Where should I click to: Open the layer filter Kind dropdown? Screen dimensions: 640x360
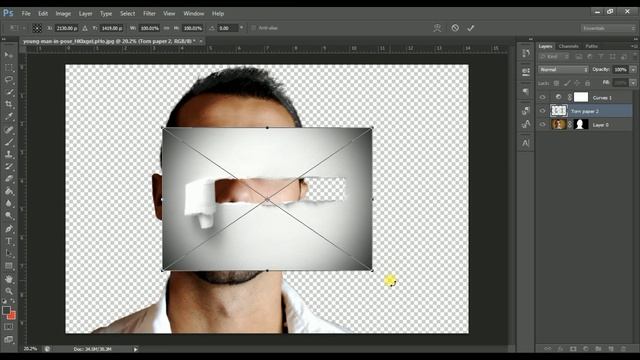click(x=554, y=57)
